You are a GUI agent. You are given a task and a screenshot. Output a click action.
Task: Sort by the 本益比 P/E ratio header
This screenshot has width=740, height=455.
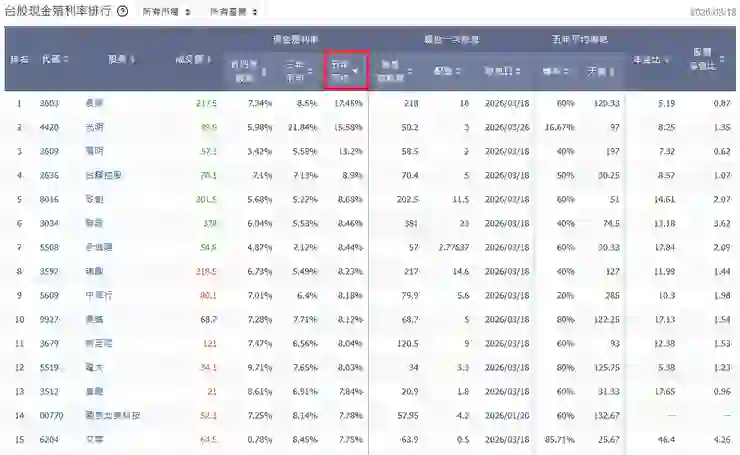coord(651,59)
